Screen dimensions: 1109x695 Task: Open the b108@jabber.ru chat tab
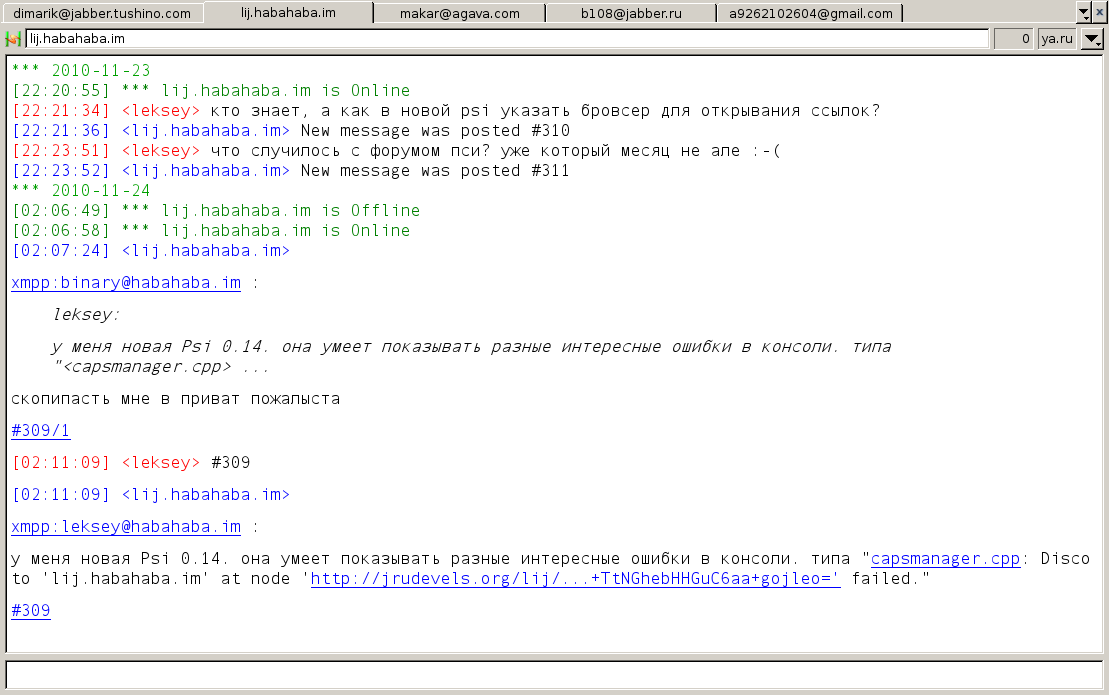click(x=631, y=13)
